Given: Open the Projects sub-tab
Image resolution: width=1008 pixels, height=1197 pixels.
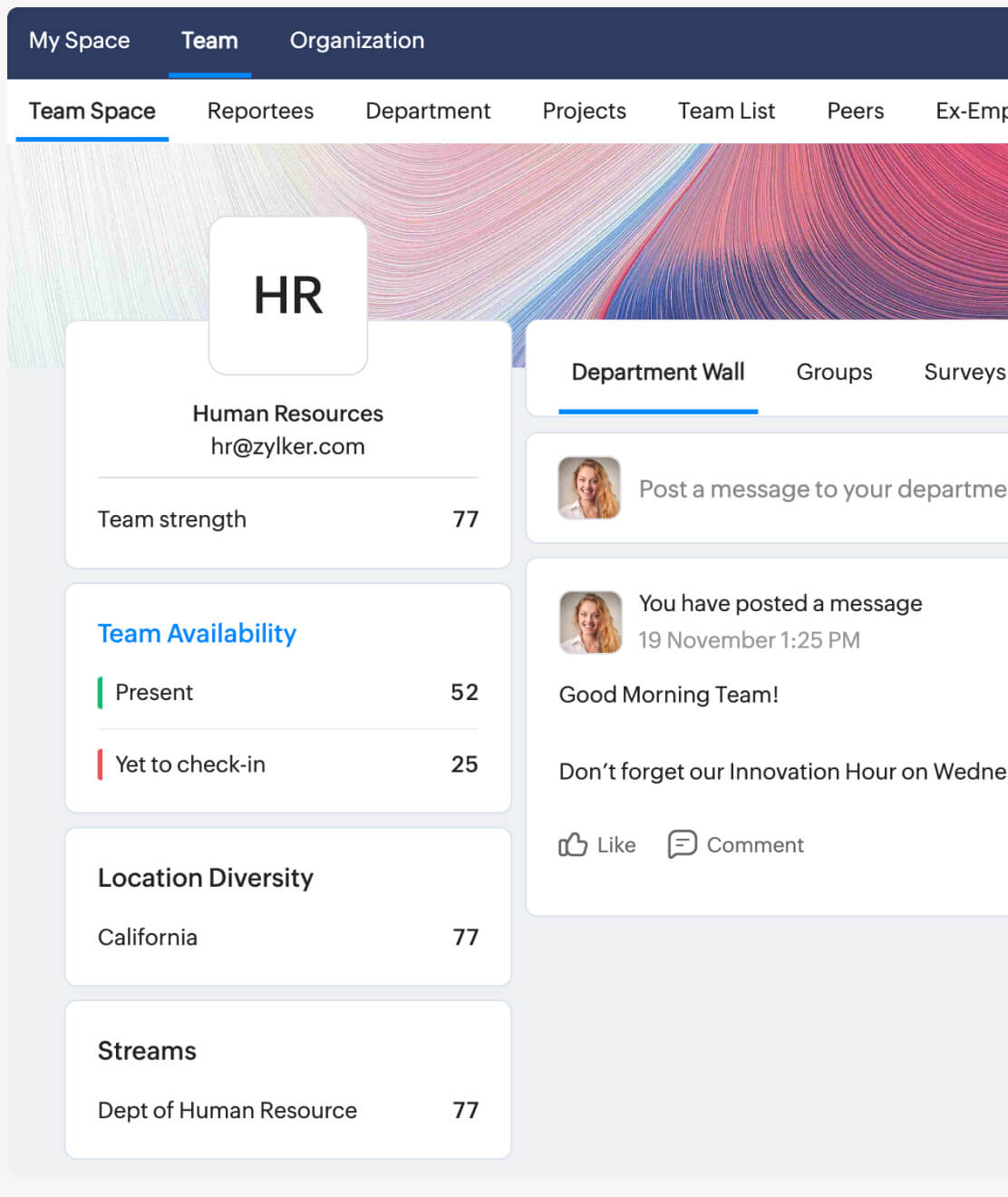Looking at the screenshot, I should [584, 111].
